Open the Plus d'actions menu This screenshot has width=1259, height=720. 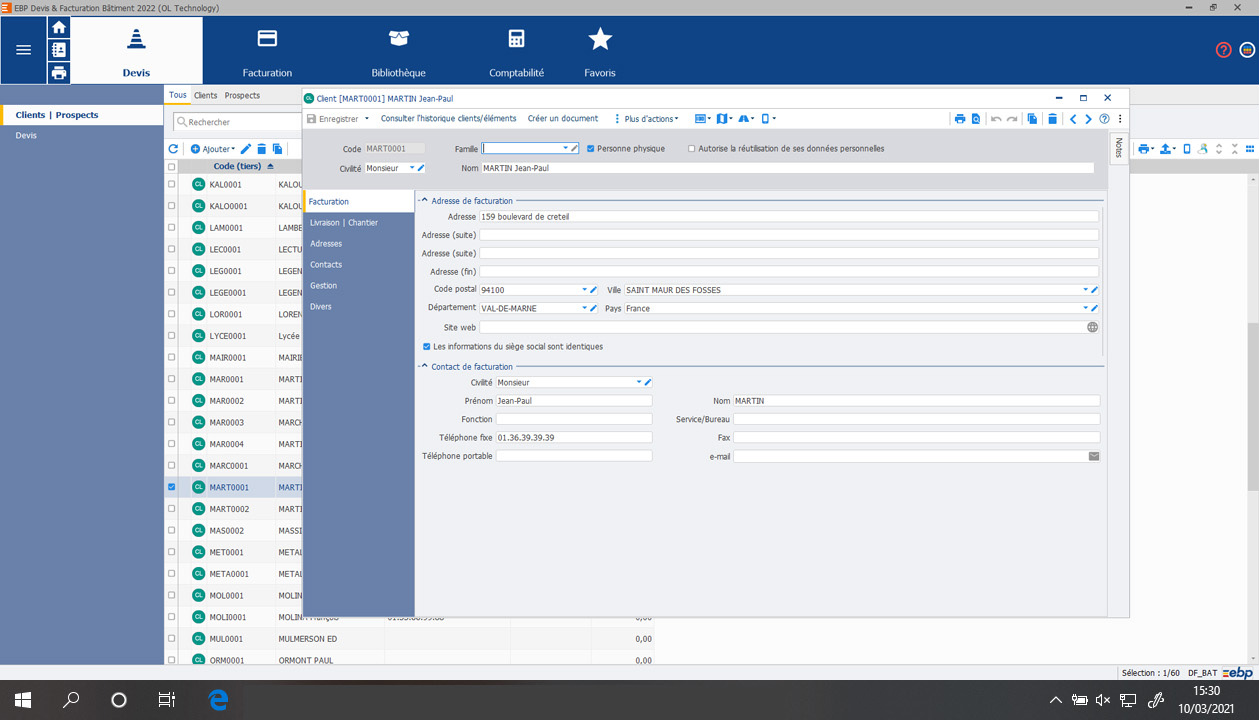[x=650, y=119]
